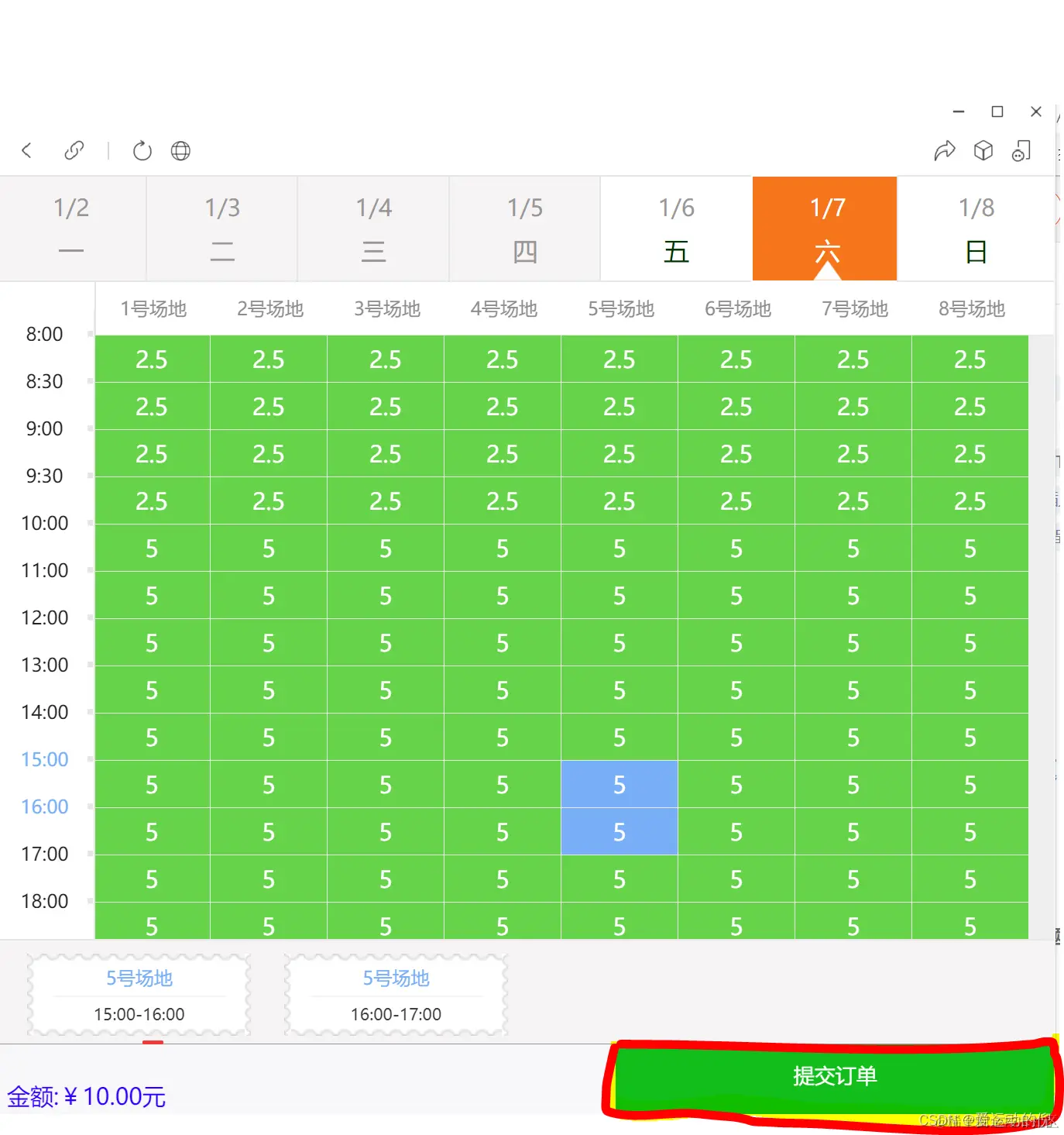This screenshot has width=1064, height=1135.
Task: Book the 12:00 slot on court 6
Action: click(x=736, y=643)
